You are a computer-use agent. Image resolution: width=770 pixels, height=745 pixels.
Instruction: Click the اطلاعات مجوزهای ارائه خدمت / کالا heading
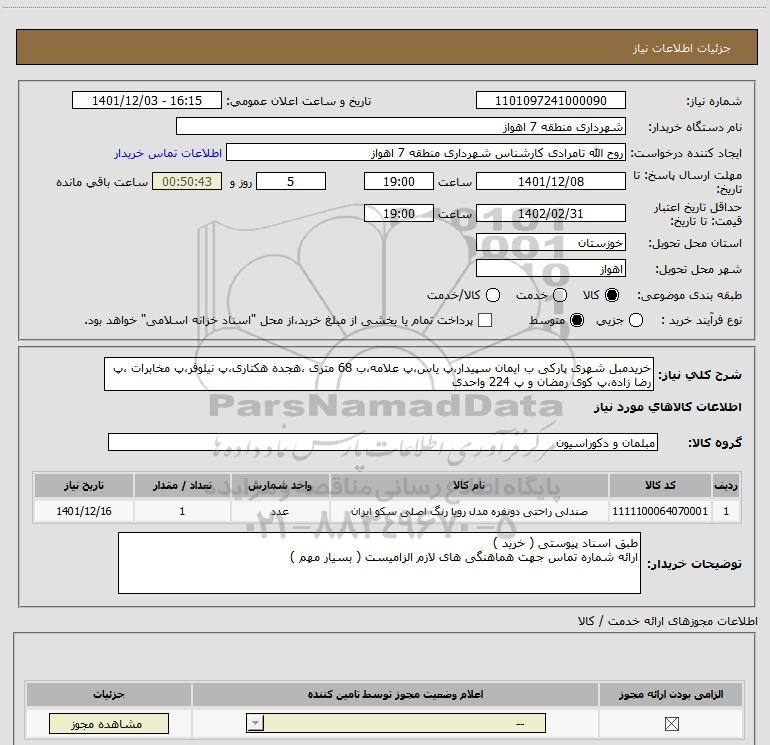pyautogui.click(x=667, y=621)
